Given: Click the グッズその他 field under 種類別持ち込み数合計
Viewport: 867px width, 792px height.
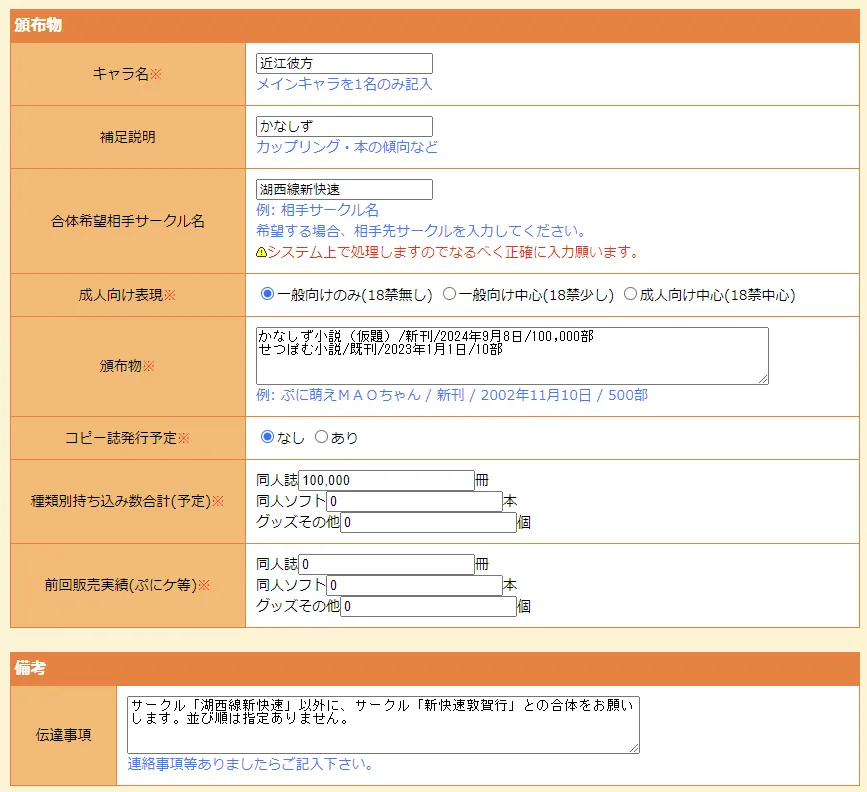Looking at the screenshot, I should (x=430, y=522).
